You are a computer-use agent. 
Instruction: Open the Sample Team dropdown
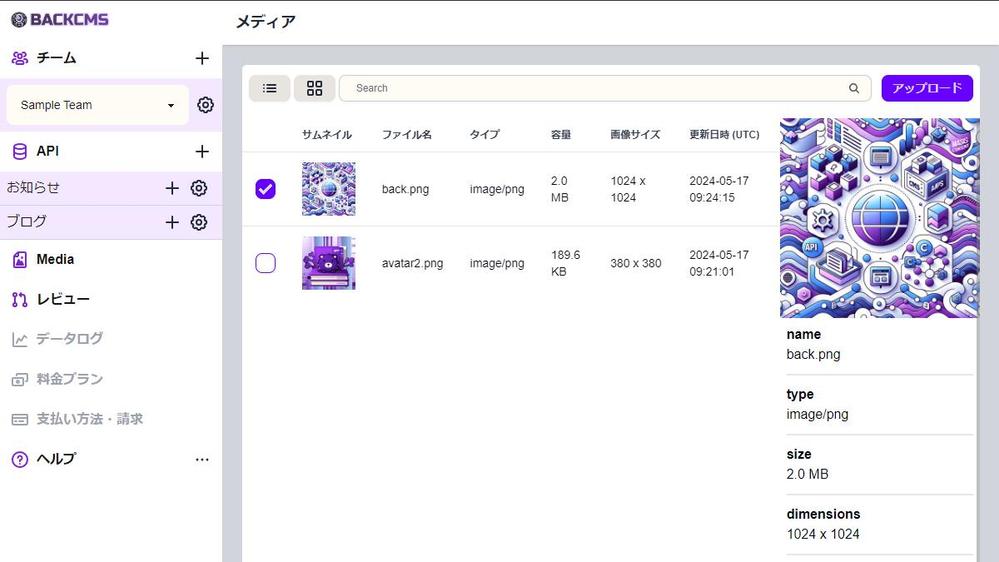97,105
